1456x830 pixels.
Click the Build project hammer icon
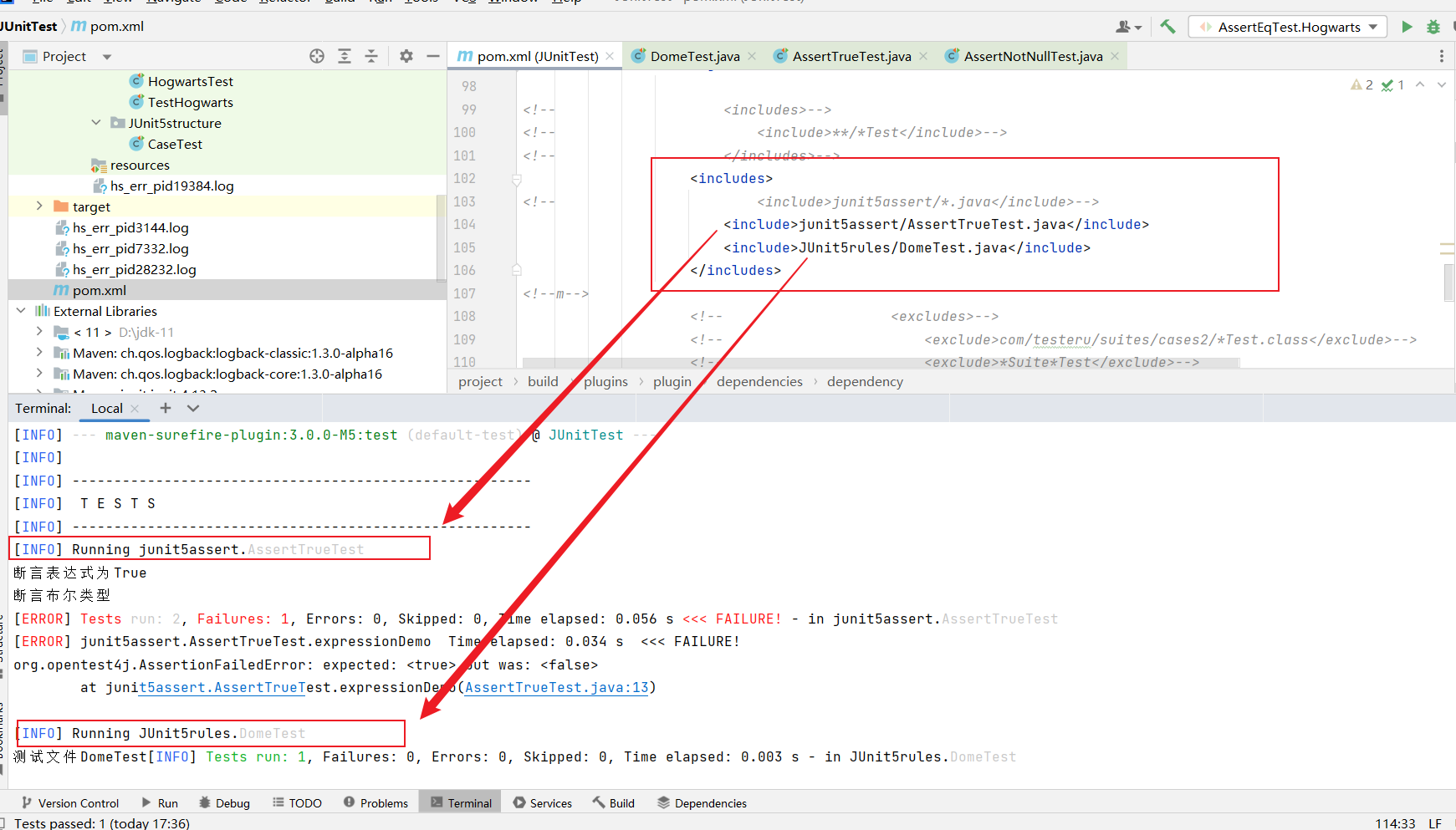[x=1167, y=27]
